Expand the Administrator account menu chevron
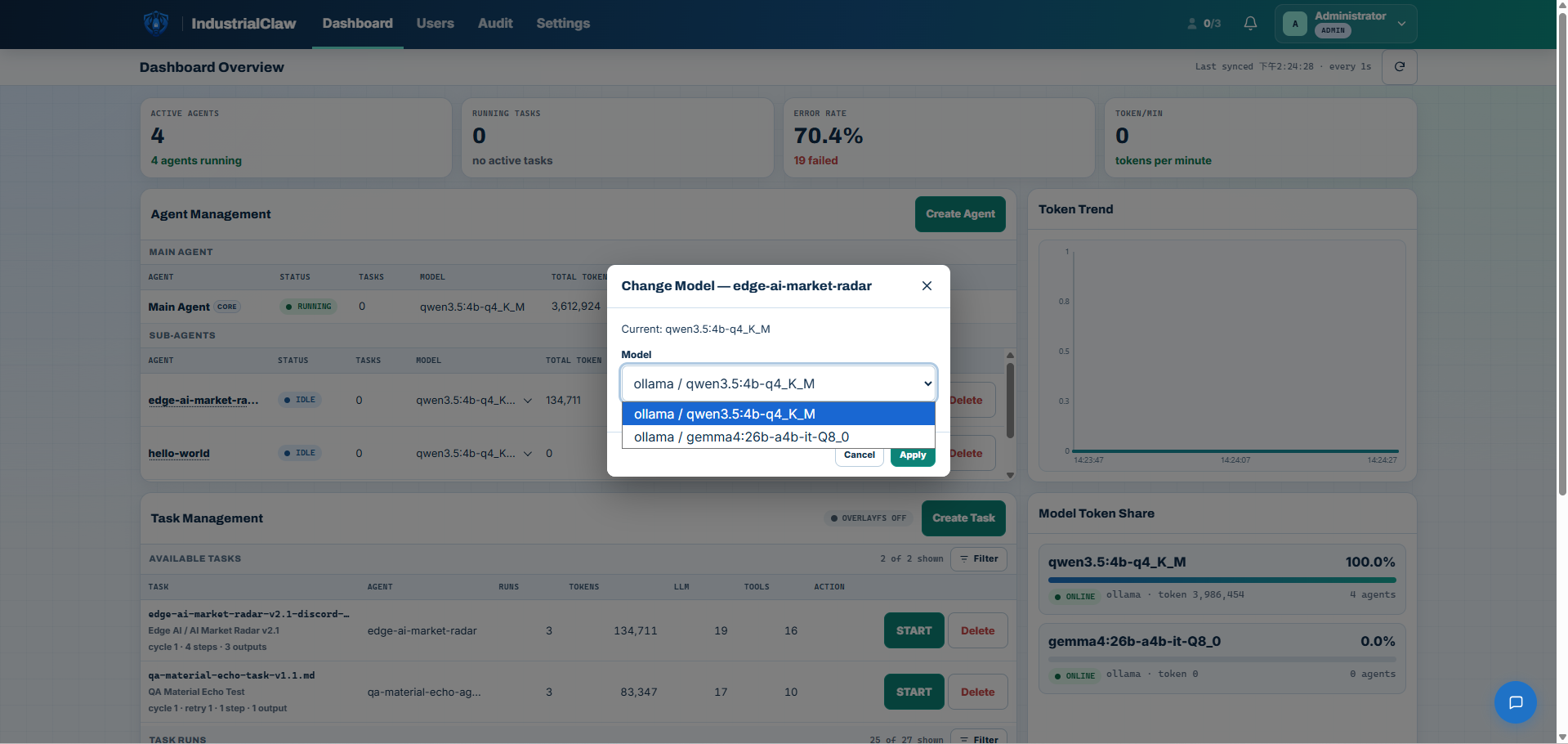Screen dimensions: 1568x744 [1401, 24]
